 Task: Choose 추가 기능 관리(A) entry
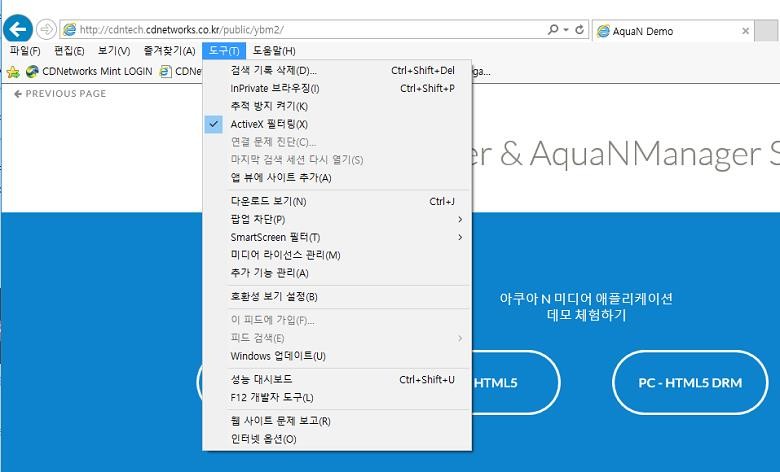click(x=337, y=273)
